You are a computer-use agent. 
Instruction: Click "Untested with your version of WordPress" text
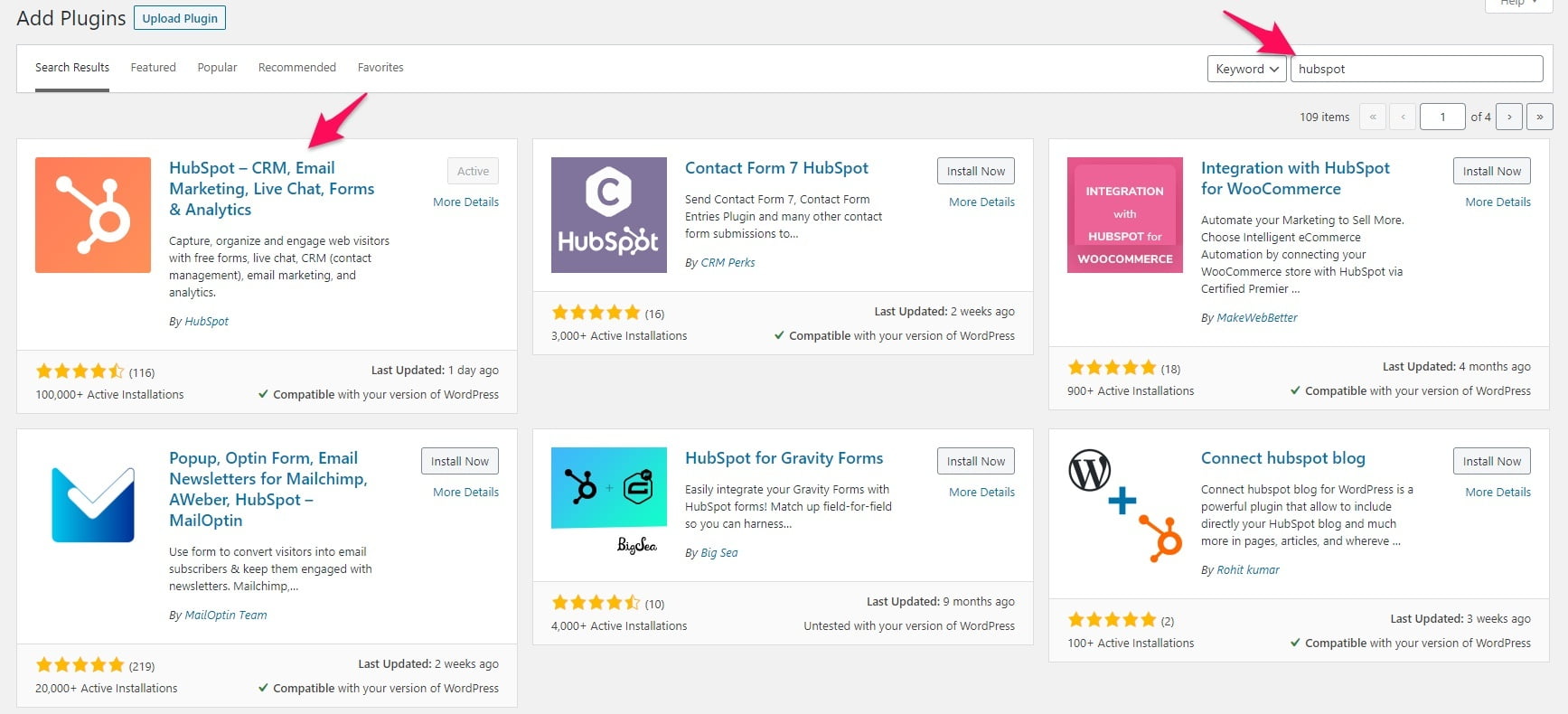click(909, 625)
